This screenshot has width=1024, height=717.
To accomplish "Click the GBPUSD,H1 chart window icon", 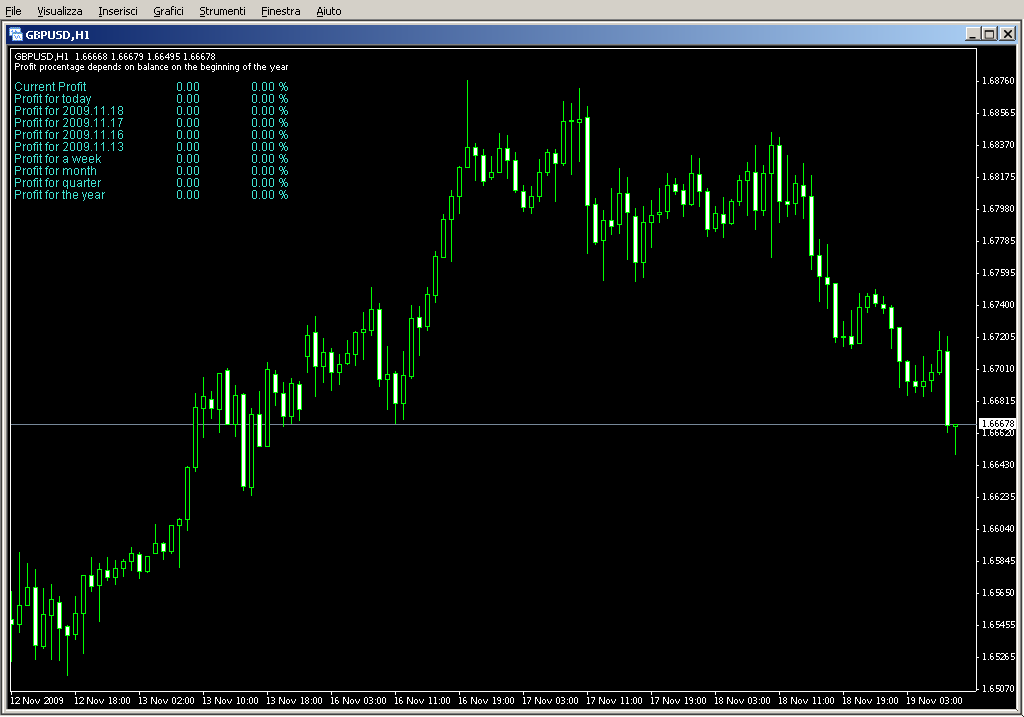I will pyautogui.click(x=16, y=35).
